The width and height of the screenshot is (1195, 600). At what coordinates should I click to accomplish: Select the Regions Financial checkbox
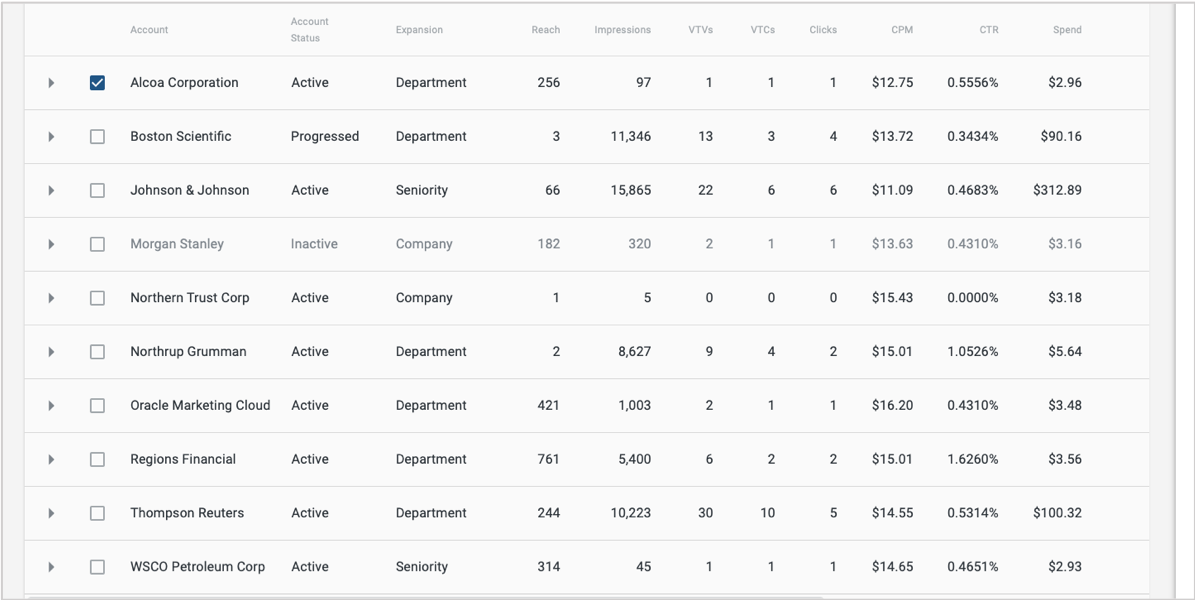tap(97, 459)
